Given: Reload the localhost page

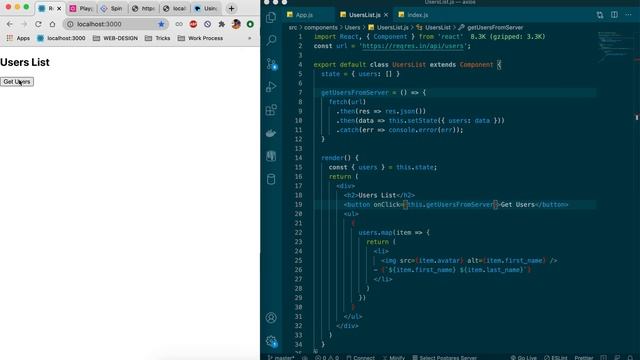Looking at the screenshot, I should click(38, 24).
